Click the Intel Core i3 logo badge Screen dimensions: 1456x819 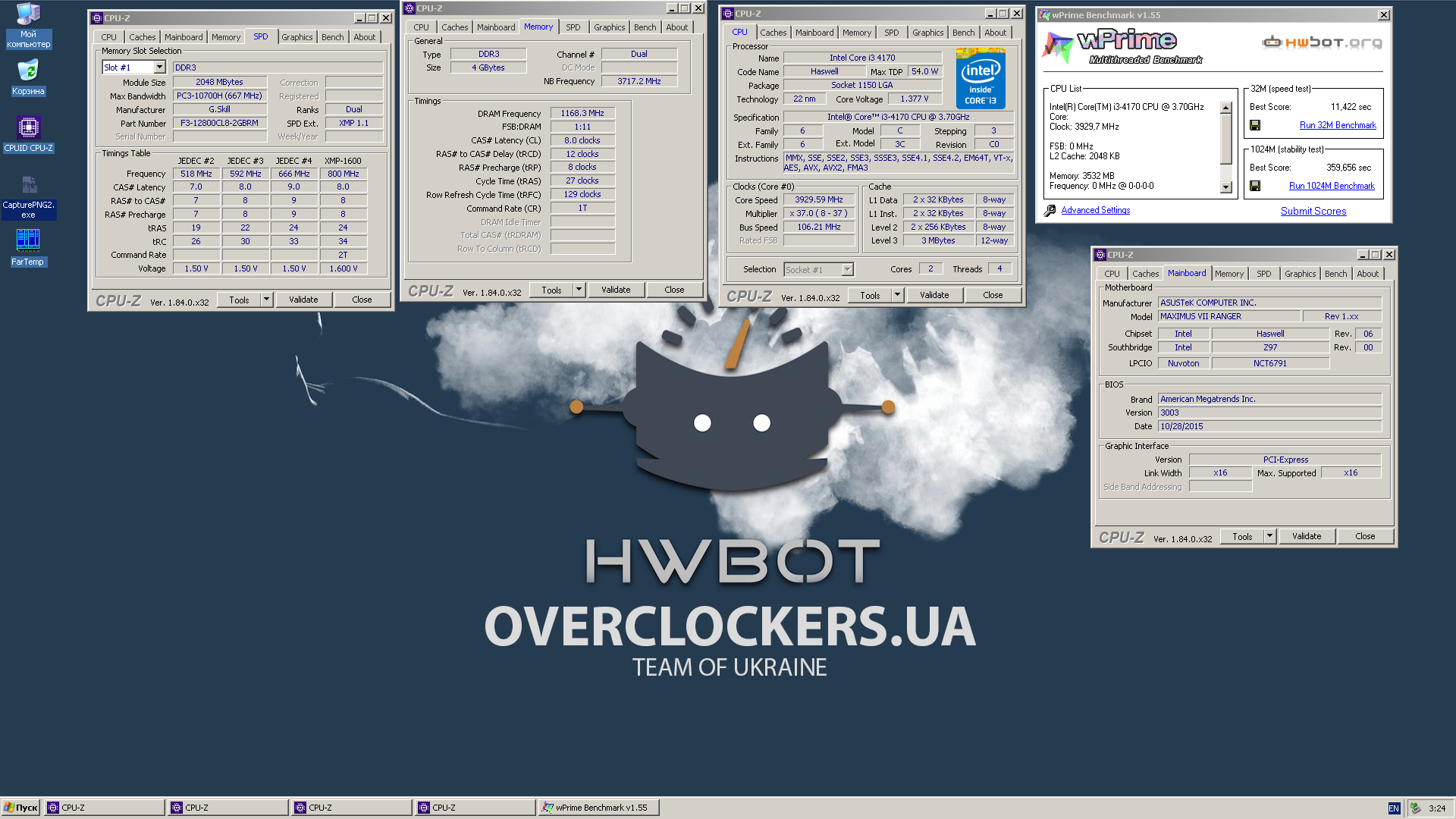pyautogui.click(x=981, y=79)
